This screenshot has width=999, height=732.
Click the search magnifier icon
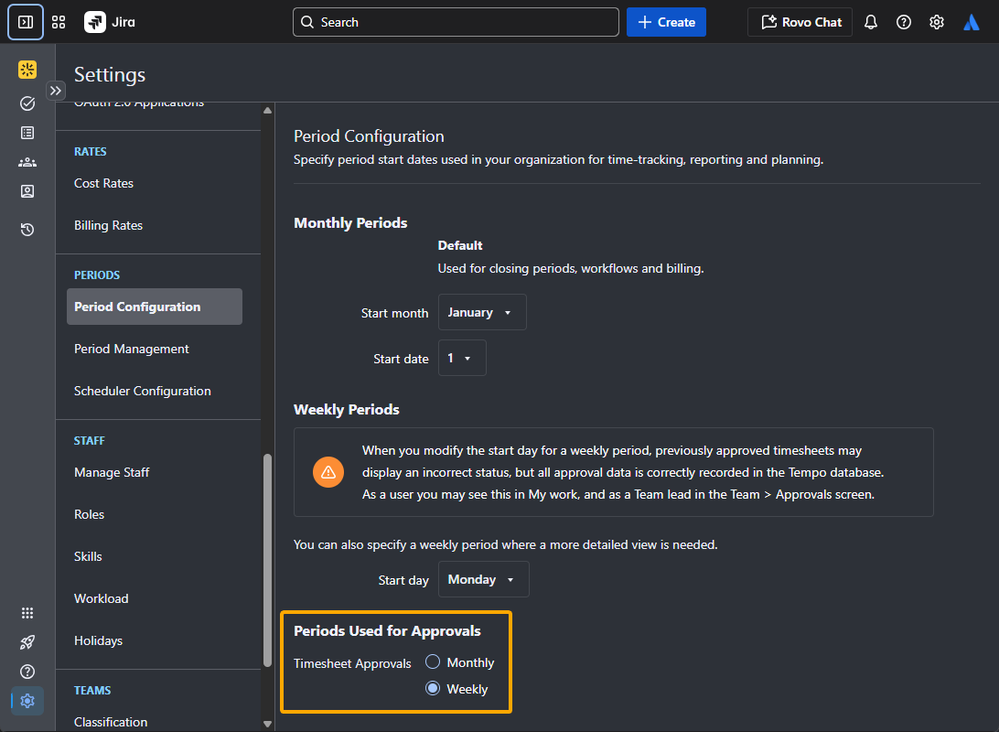pos(307,22)
